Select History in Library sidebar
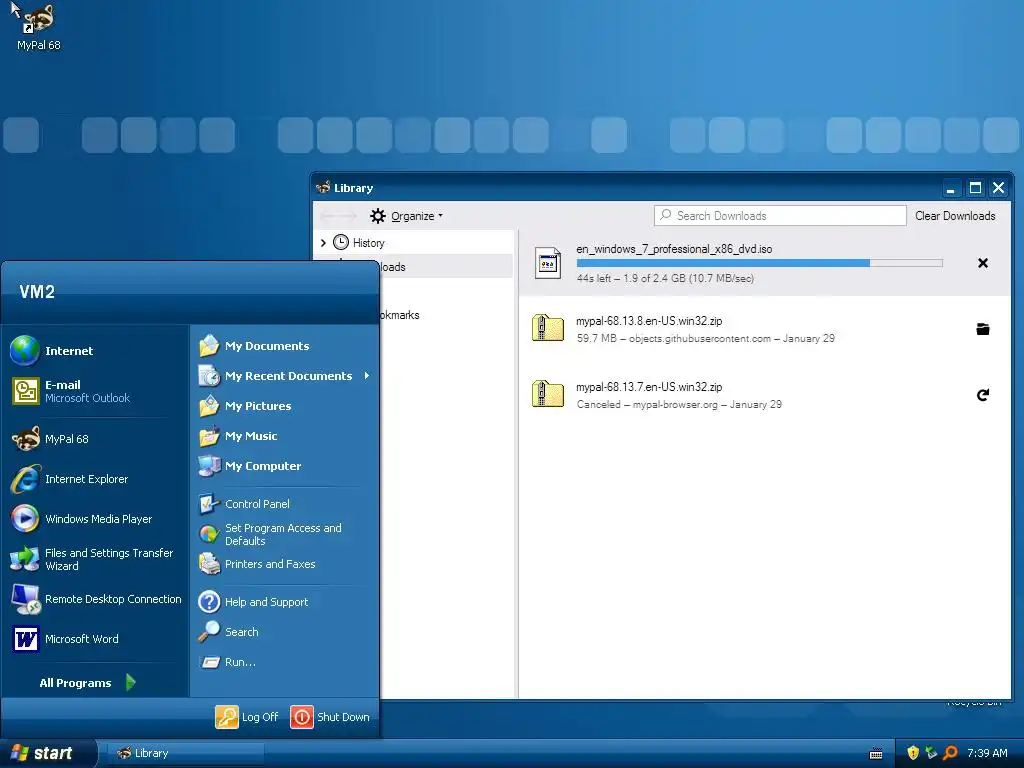This screenshot has width=1024, height=768. [x=368, y=243]
